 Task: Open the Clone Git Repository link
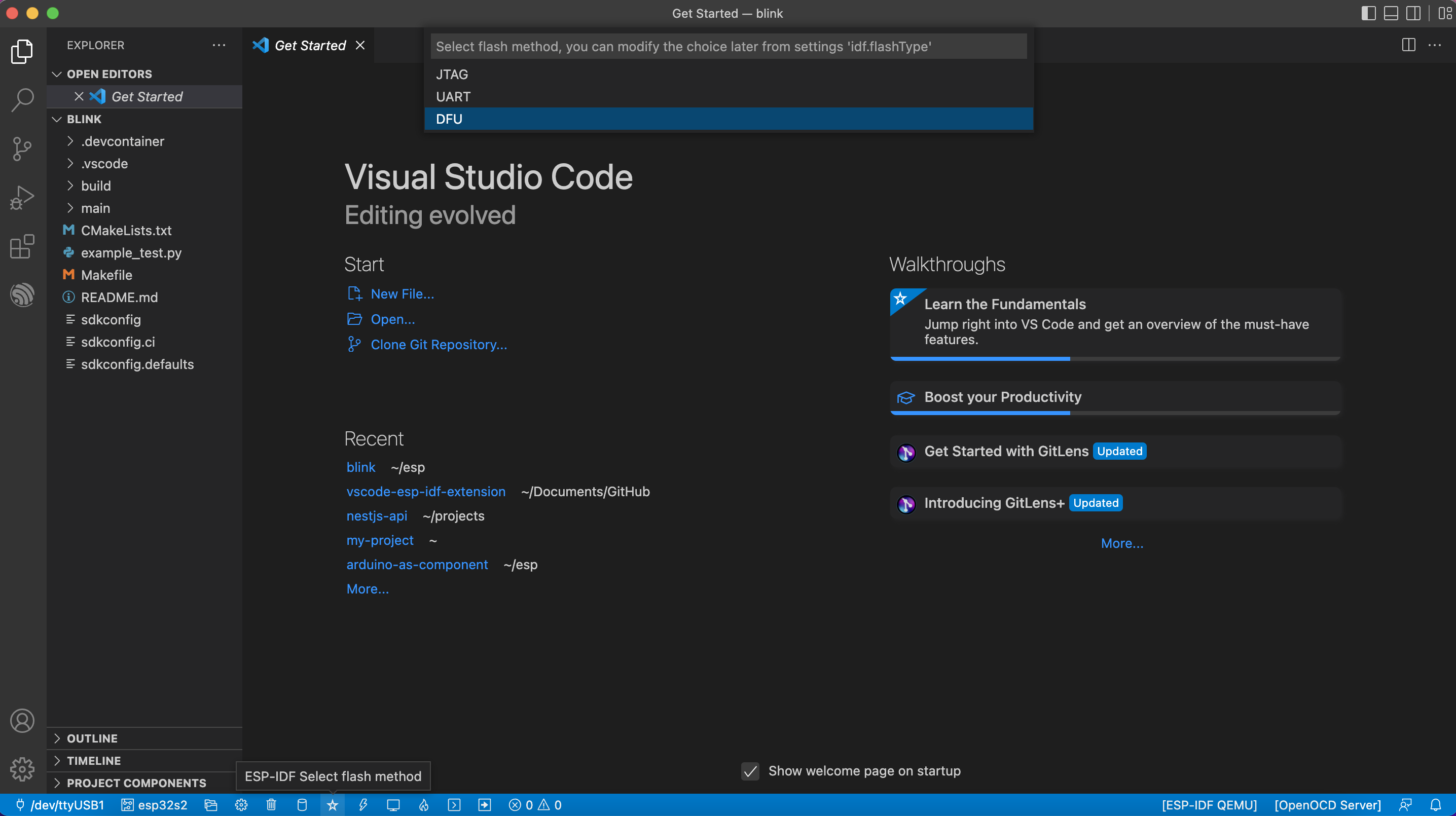pyautogui.click(x=439, y=344)
